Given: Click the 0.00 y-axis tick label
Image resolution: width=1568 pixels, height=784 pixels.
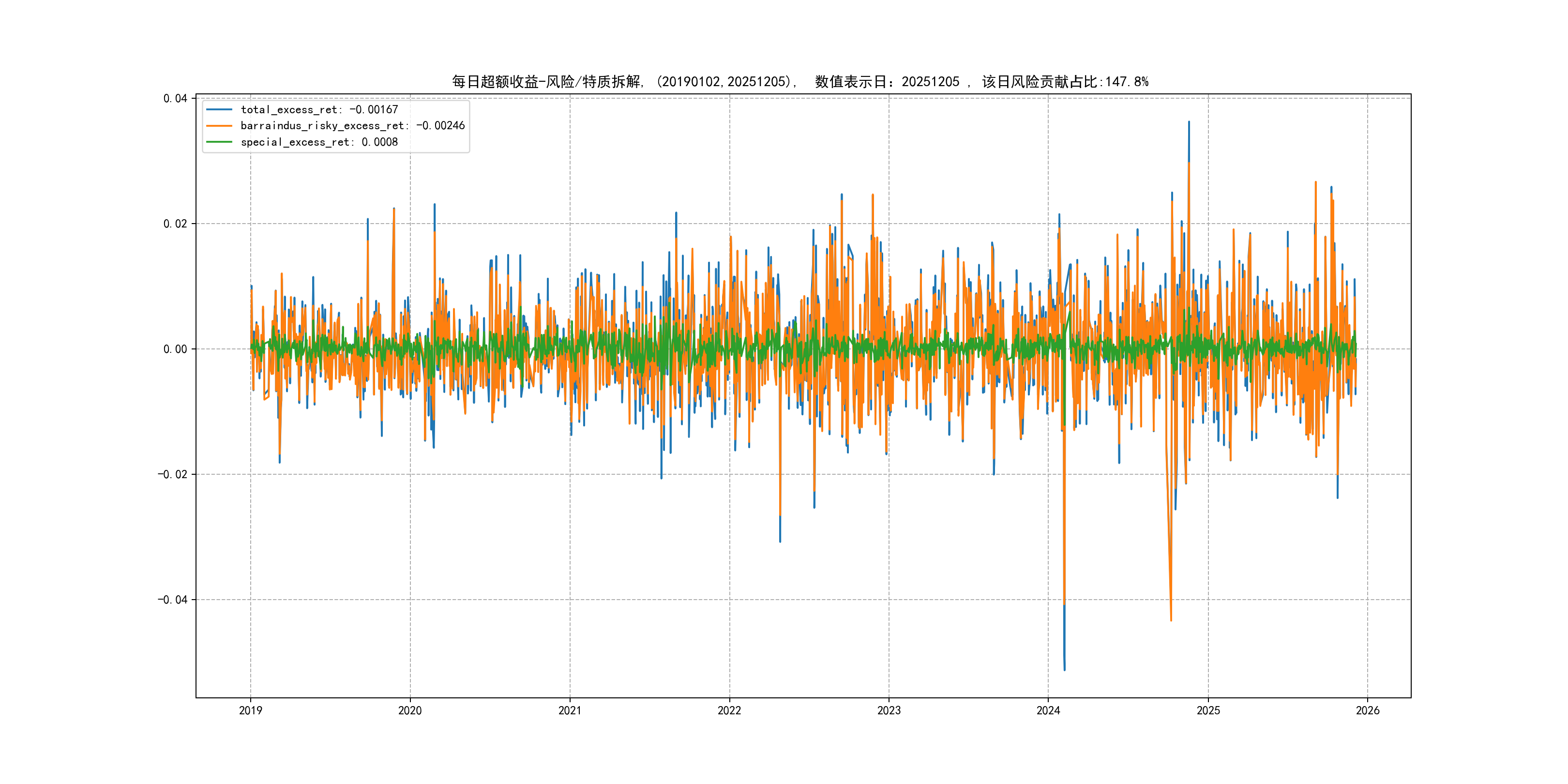Looking at the screenshot, I should pos(175,349).
